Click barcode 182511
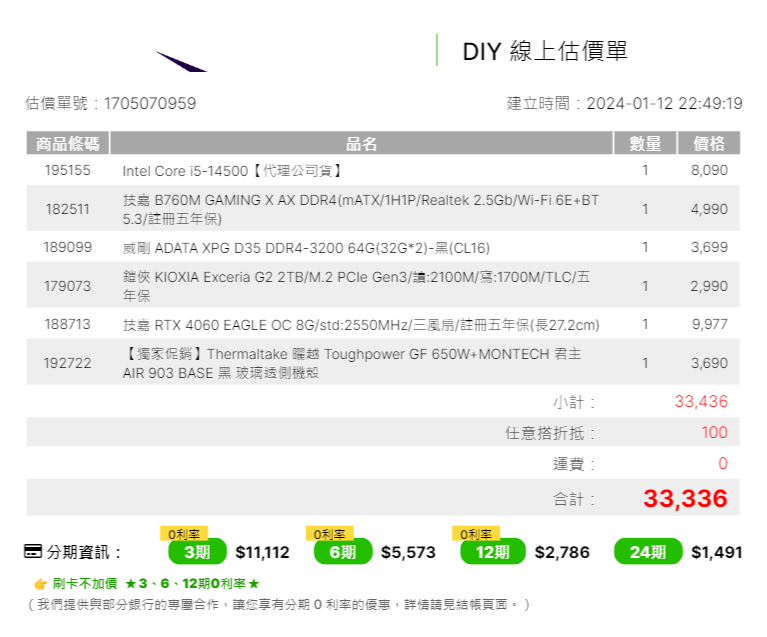The image size is (767, 637). click(68, 209)
